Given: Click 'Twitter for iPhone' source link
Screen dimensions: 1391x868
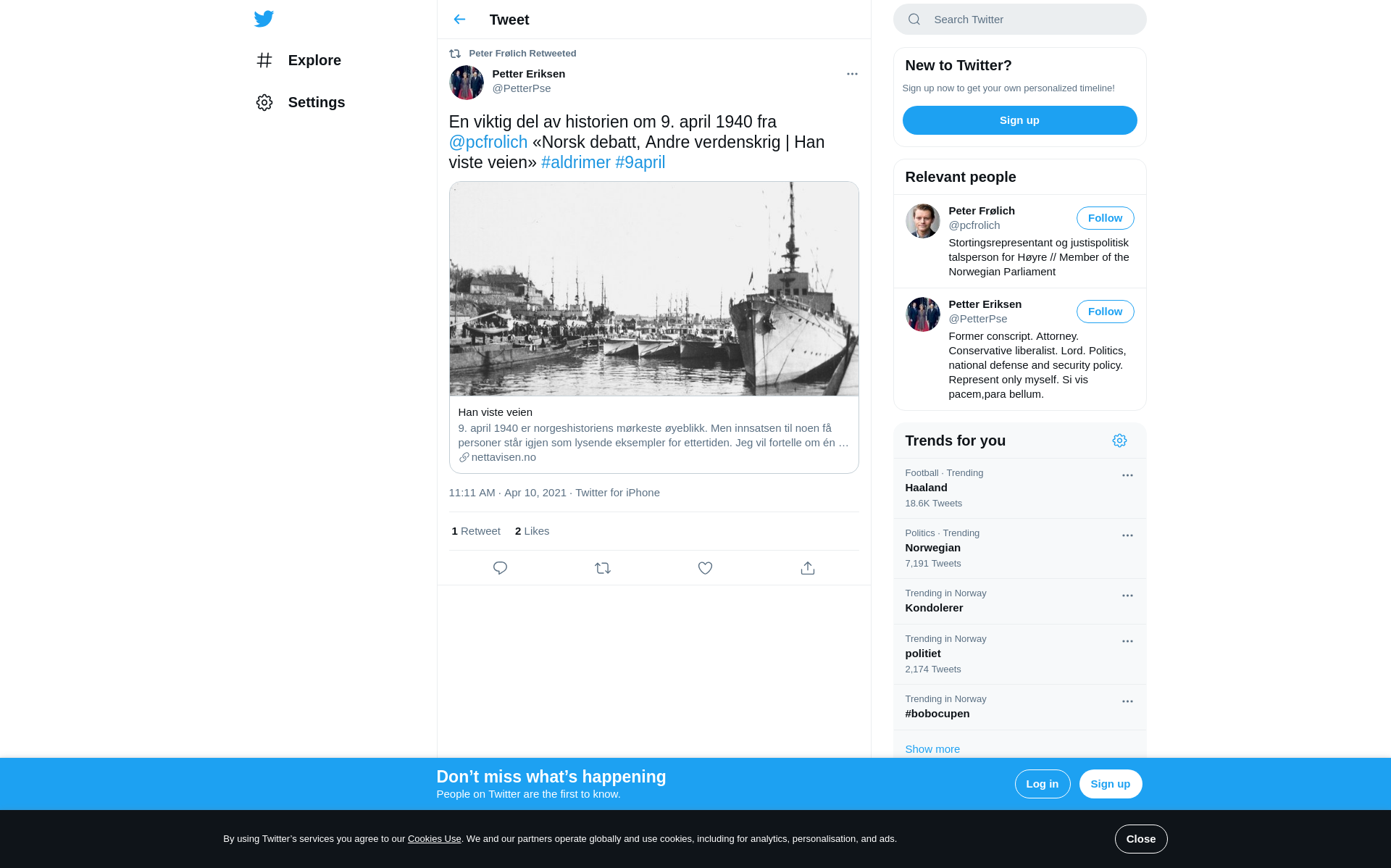Looking at the screenshot, I should coord(618,493).
